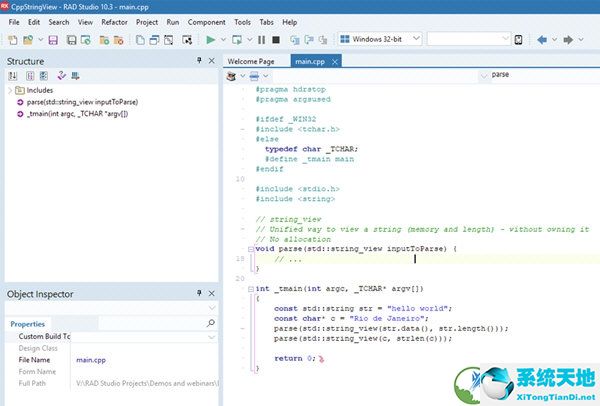
Task: Click the mobile device icon in the toolbar
Action: 518,40
